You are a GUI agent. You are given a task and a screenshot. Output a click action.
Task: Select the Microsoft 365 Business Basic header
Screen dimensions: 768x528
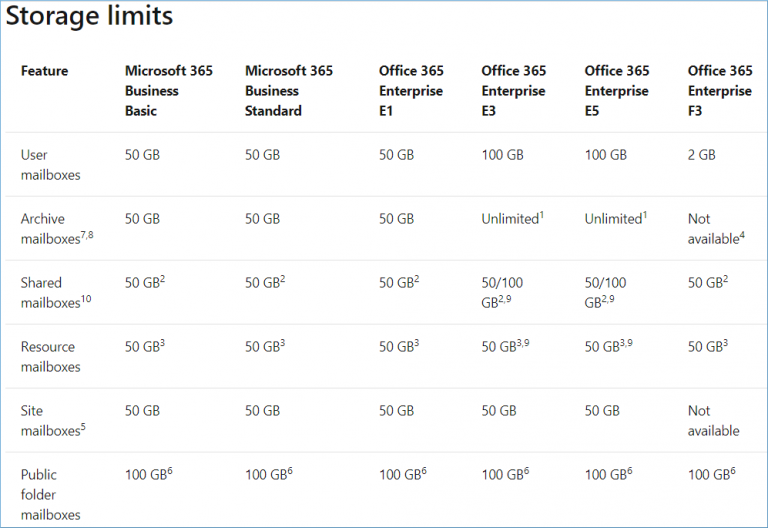[x=166, y=91]
